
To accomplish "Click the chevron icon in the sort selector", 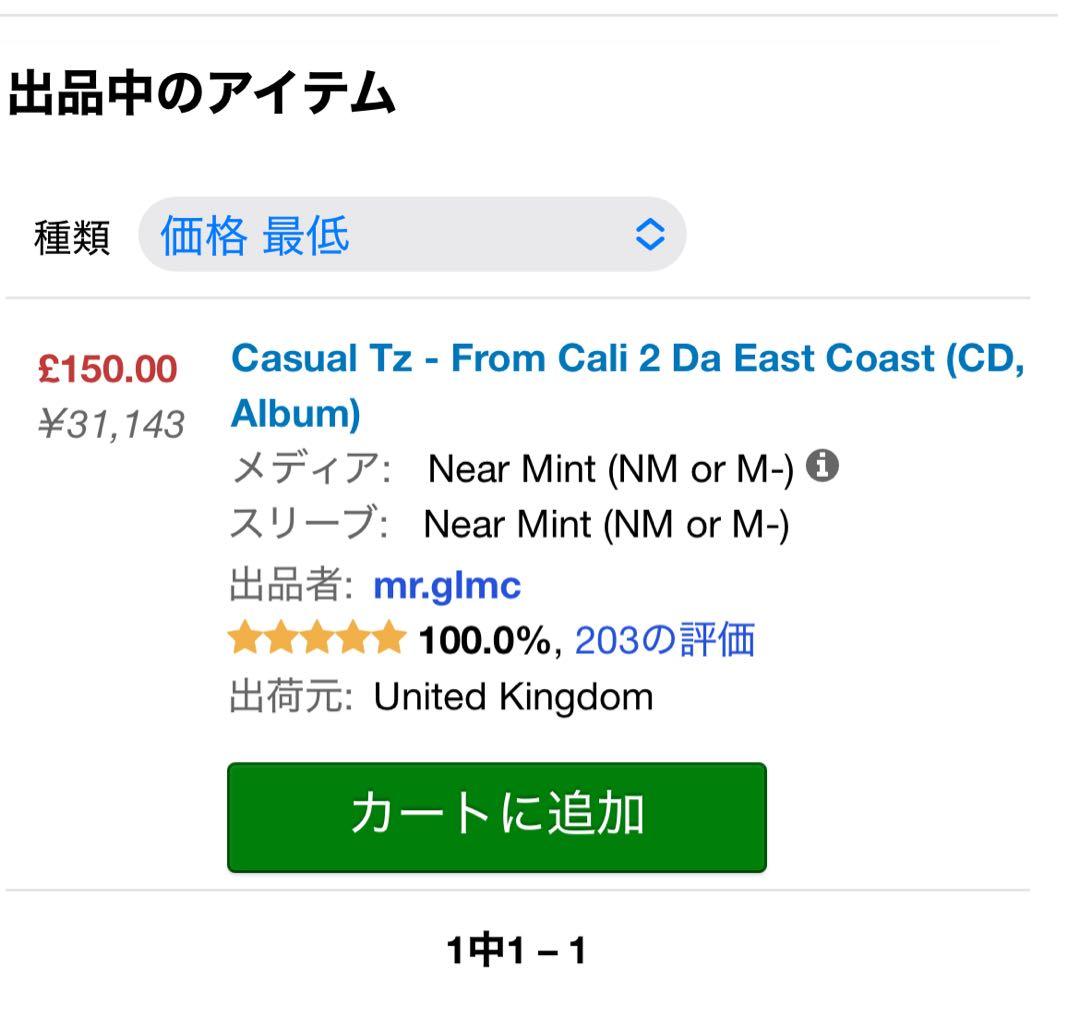I will click(648, 232).
